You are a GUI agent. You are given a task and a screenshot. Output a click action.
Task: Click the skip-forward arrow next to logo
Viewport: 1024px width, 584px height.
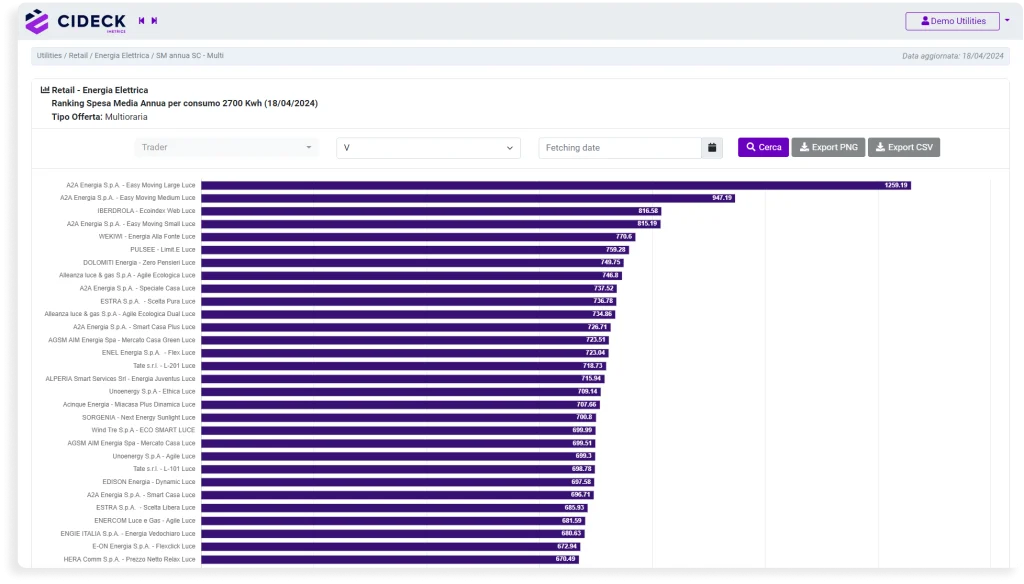point(154,21)
